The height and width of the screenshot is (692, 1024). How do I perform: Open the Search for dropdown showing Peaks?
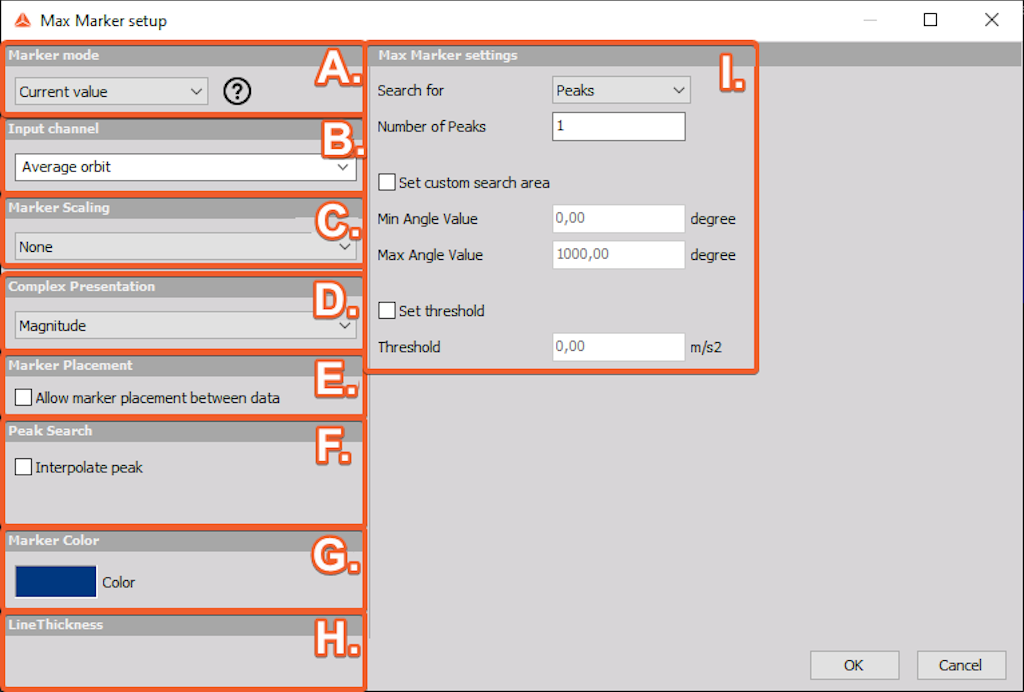tap(621, 90)
